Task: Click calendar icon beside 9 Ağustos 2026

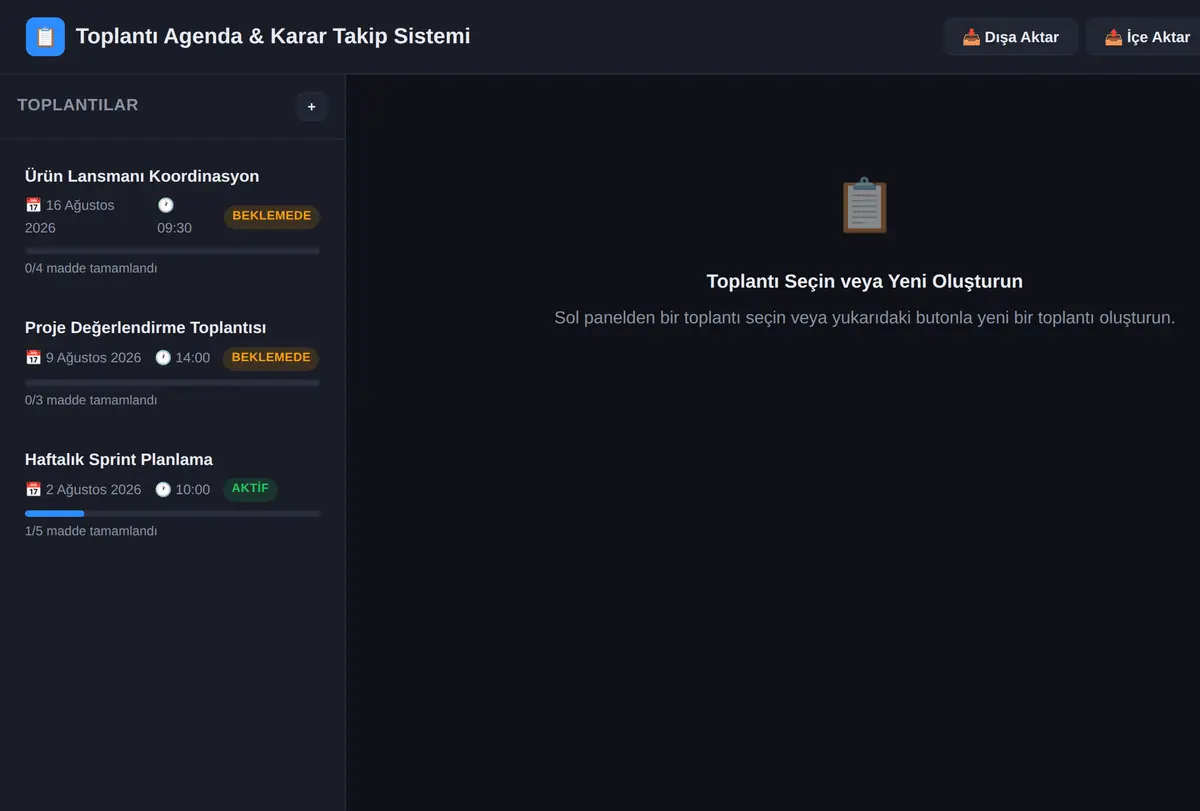Action: 33,357
